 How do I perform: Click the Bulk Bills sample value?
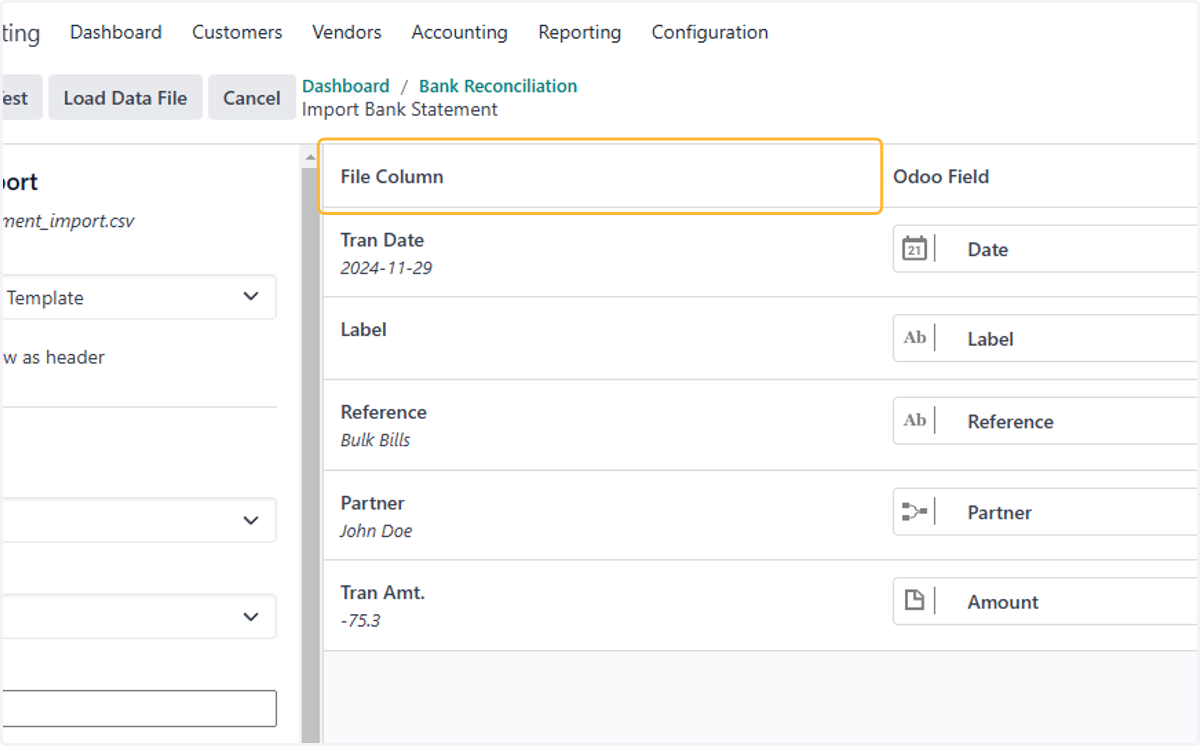tap(375, 440)
